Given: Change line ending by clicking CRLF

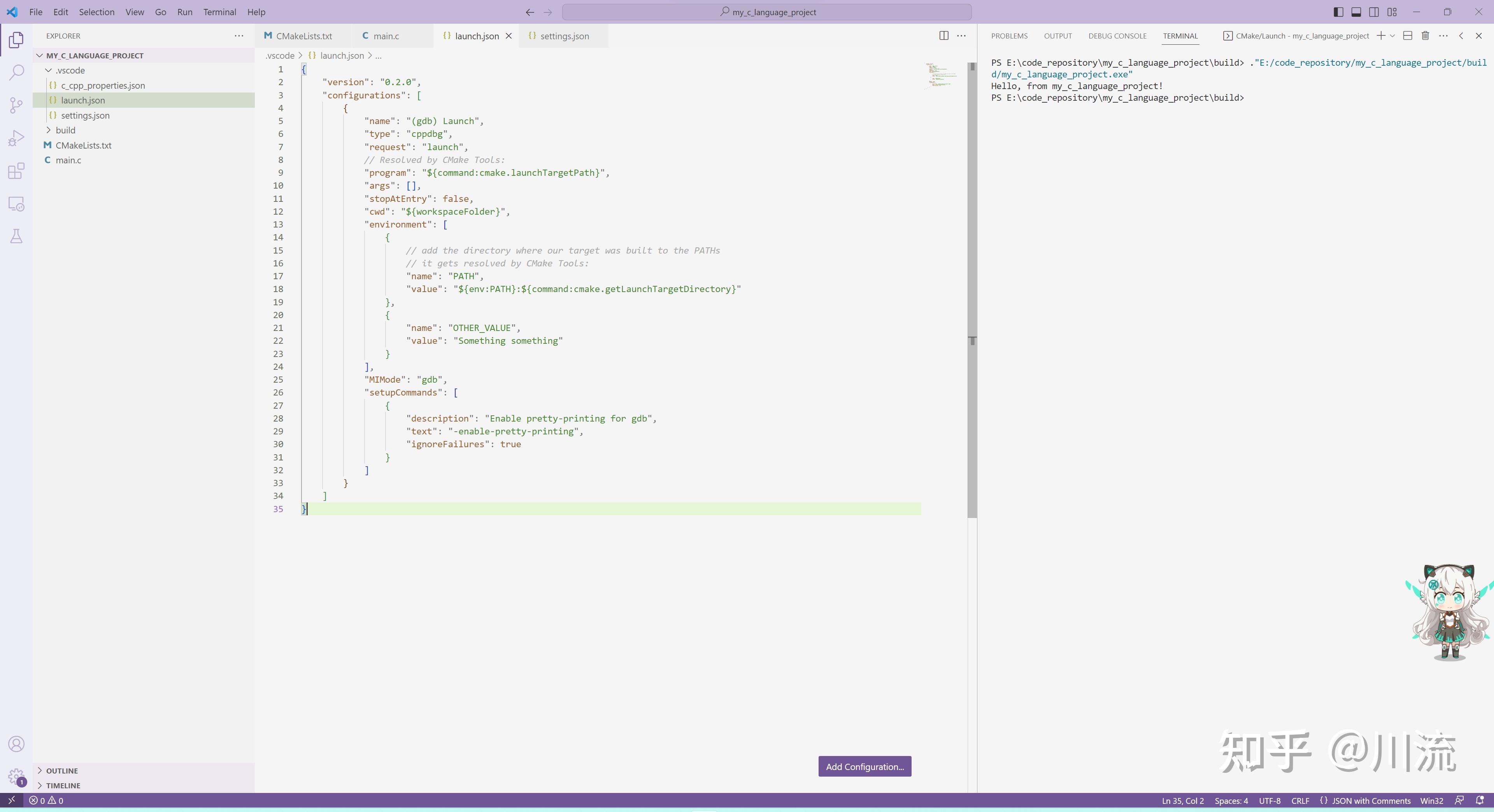Looking at the screenshot, I should [1300, 800].
